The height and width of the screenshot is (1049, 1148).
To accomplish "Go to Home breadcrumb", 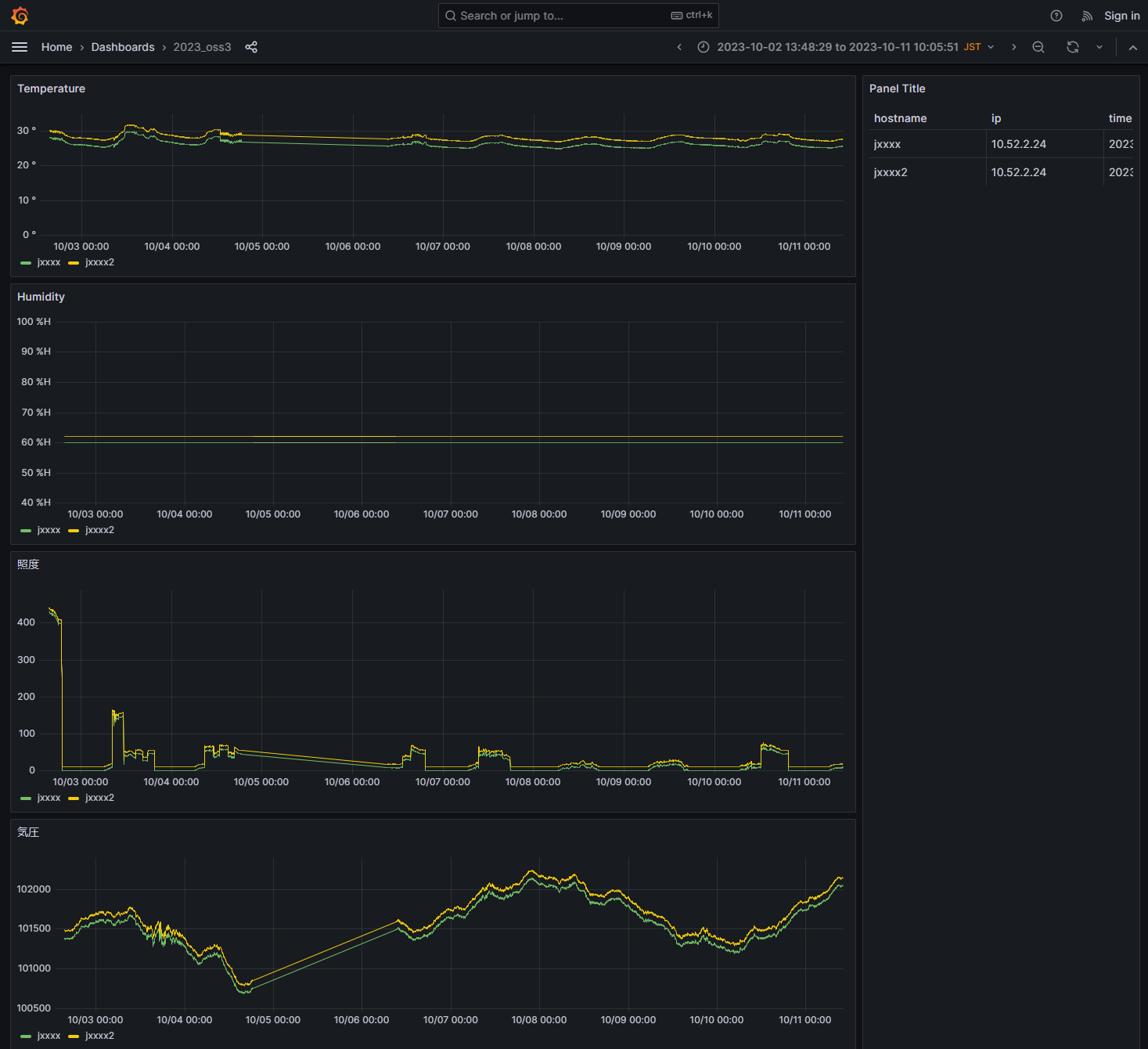I will [56, 47].
